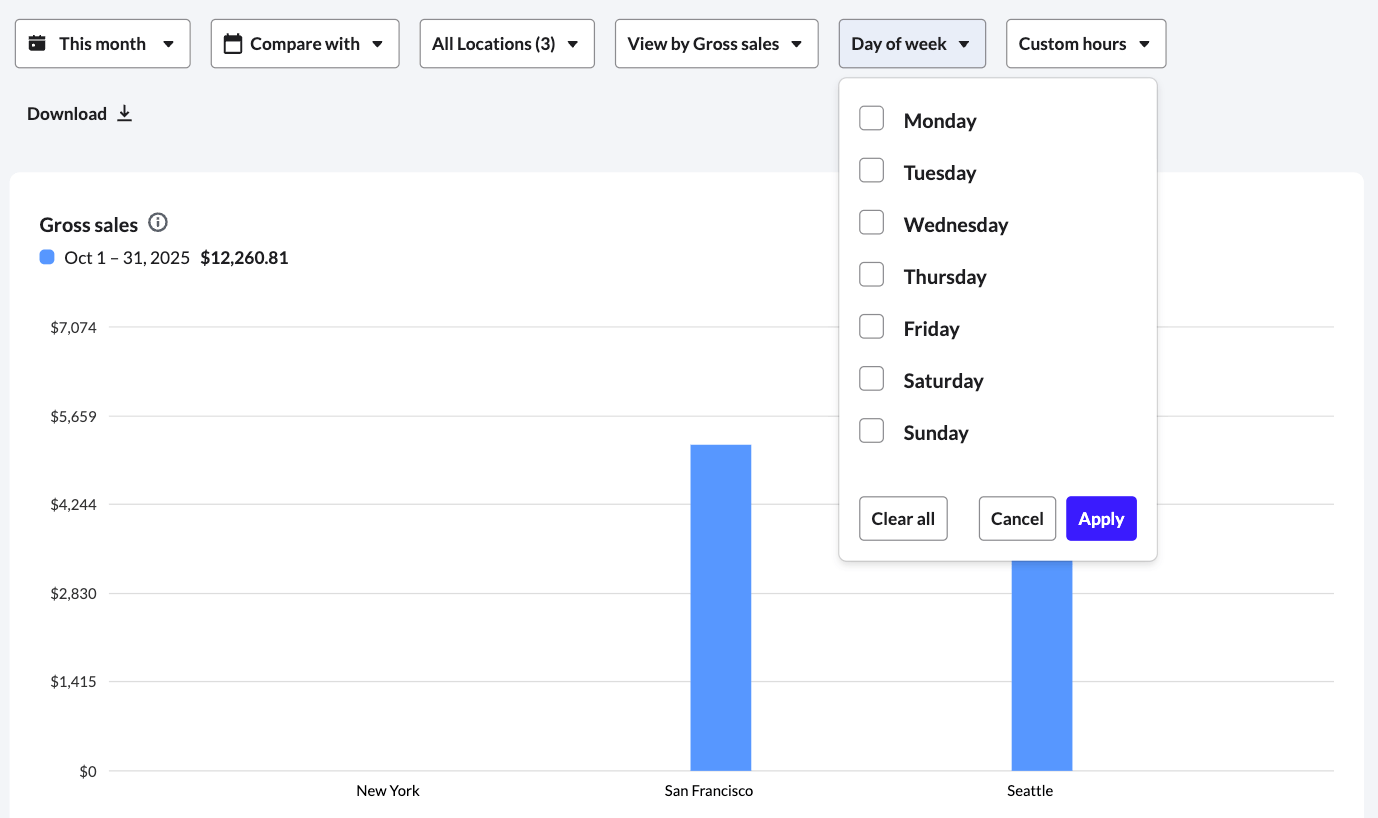Click the download icon next to Download
Screen dimensions: 1378x818
click(124, 113)
